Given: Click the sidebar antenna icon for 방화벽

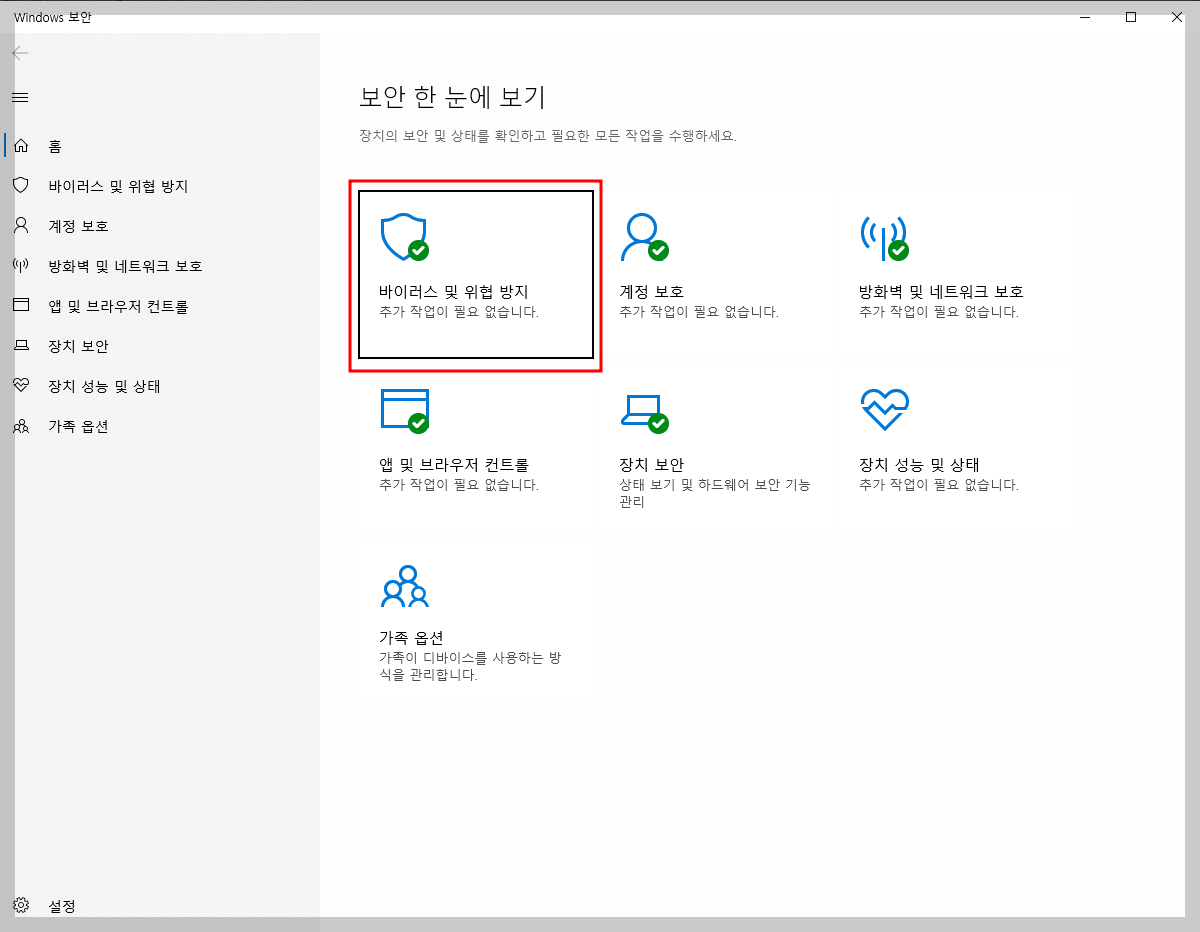Looking at the screenshot, I should point(20,266).
